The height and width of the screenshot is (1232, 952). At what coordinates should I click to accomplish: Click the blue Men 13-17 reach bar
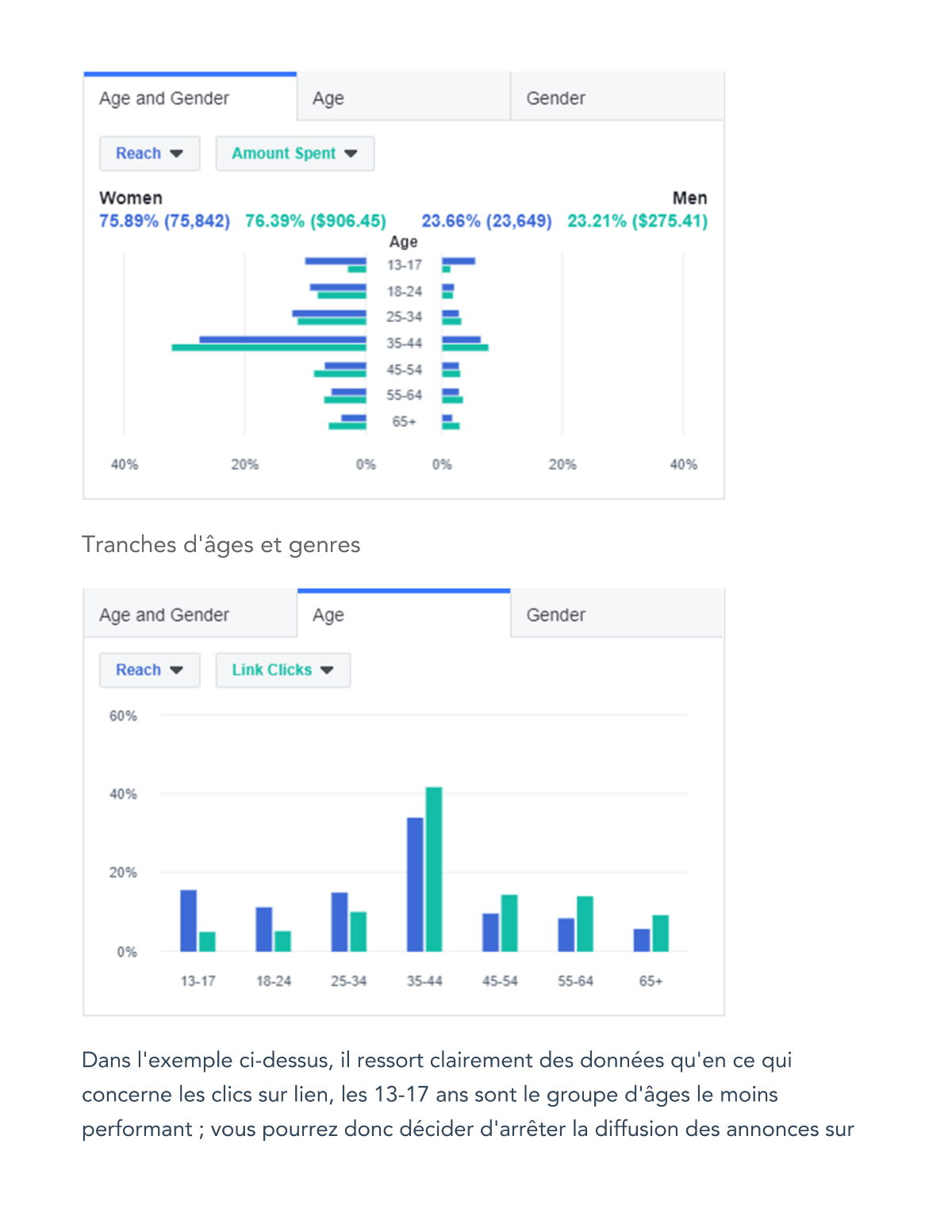(459, 261)
